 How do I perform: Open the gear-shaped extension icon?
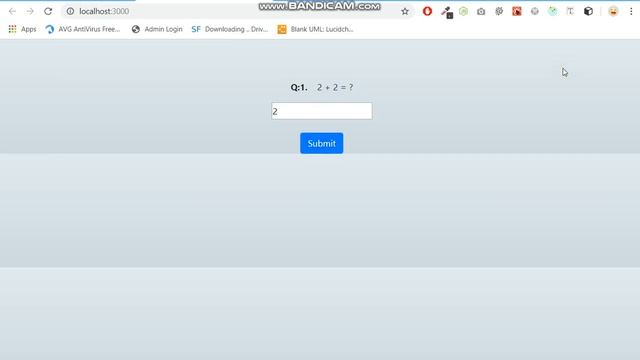point(499,11)
